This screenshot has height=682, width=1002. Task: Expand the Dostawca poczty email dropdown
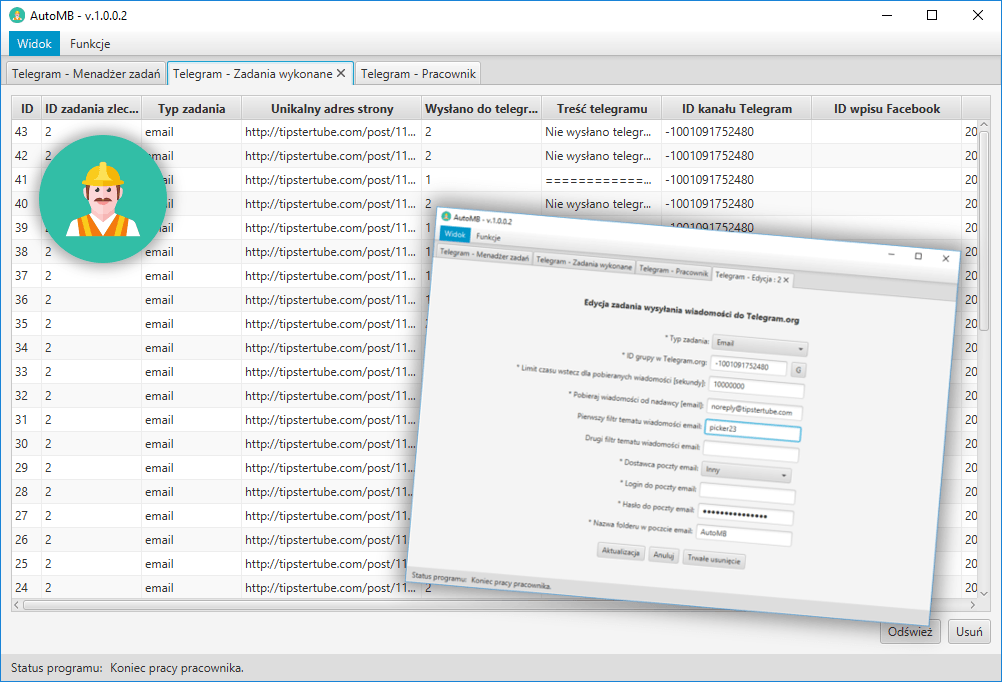click(x=745, y=472)
